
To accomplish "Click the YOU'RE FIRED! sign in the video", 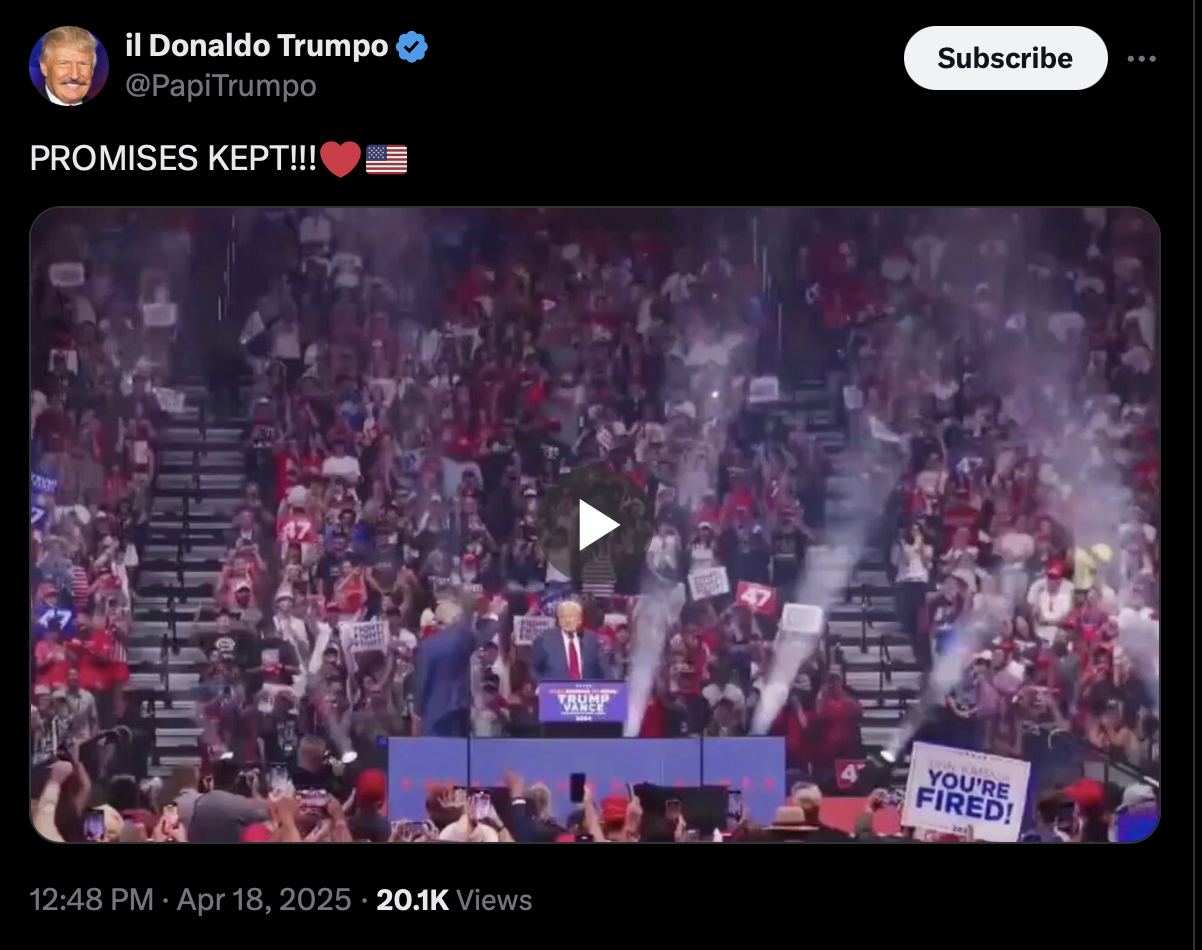I will [965, 791].
